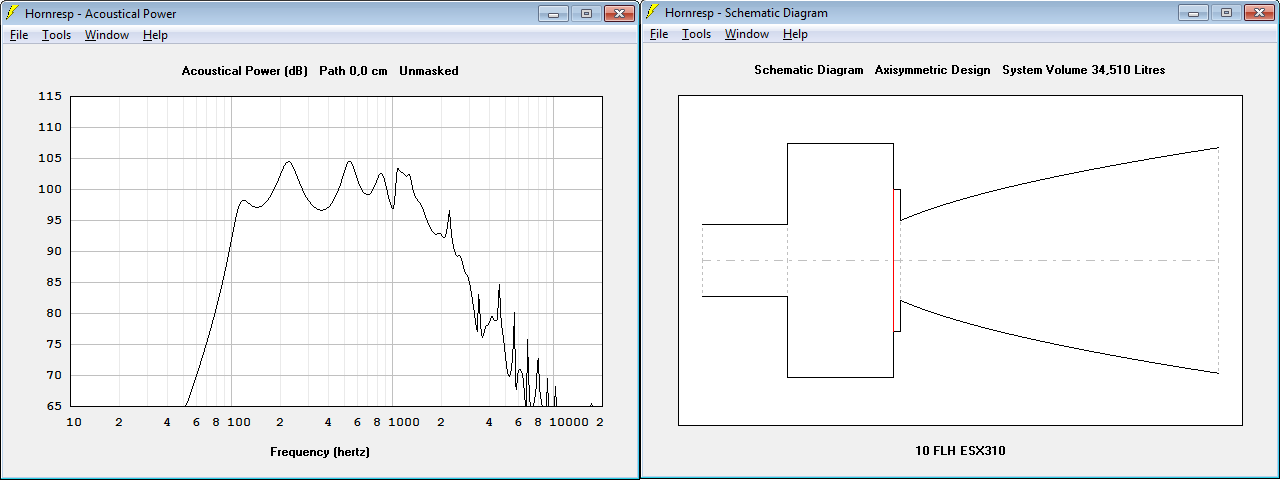Open Help menu in Acoustical Power window
1282x480 pixels.
(x=155, y=35)
